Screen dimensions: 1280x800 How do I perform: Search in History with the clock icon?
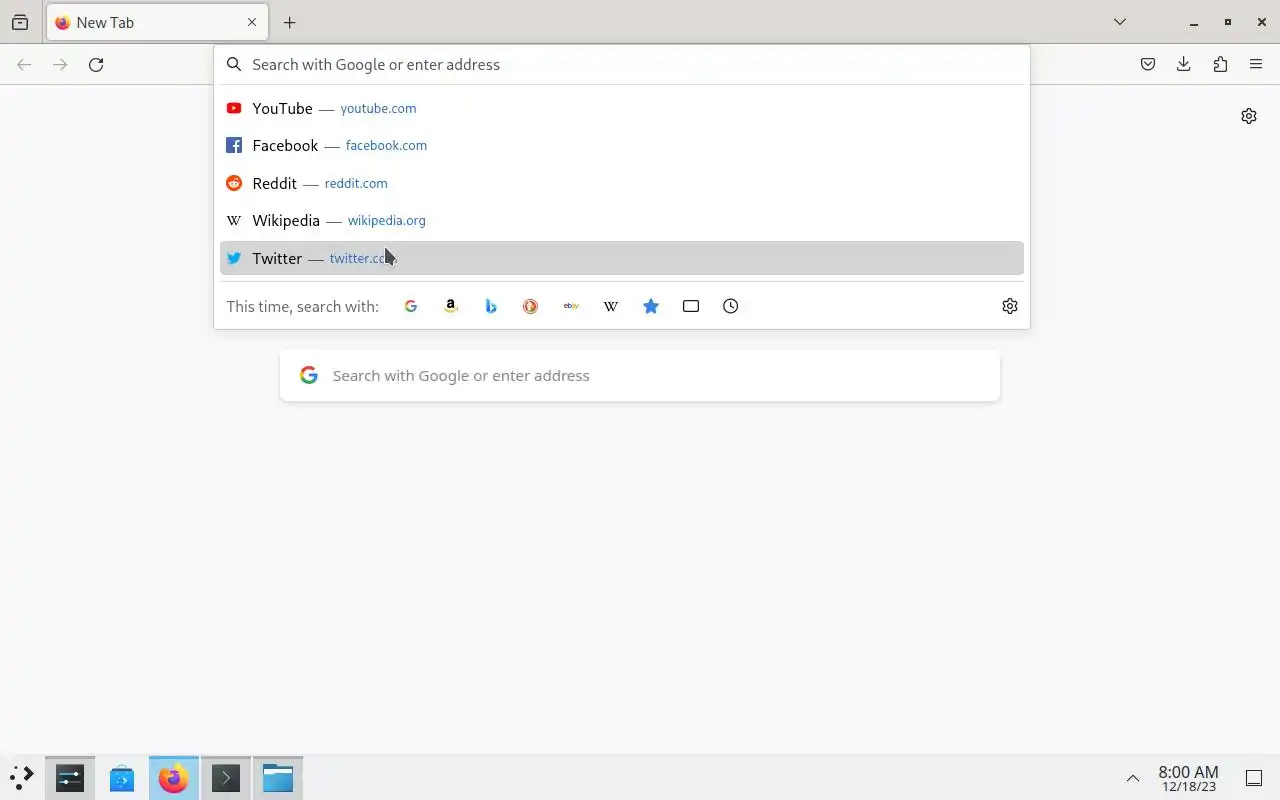pos(731,306)
